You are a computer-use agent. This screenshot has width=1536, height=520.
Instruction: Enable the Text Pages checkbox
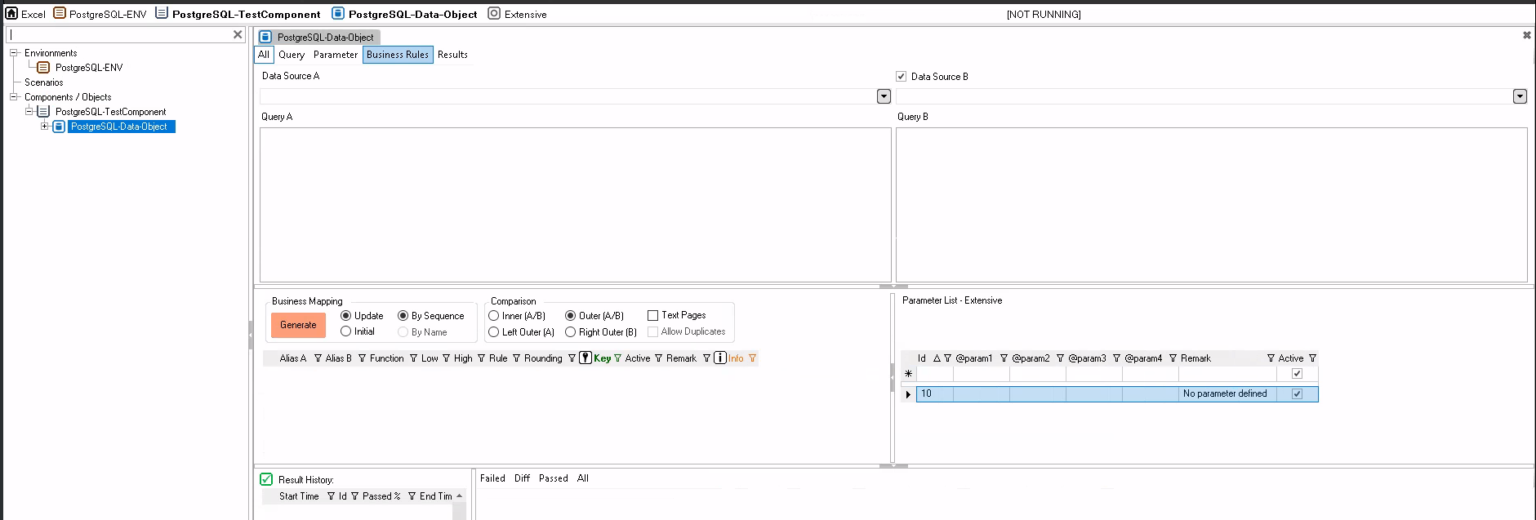[x=653, y=315]
